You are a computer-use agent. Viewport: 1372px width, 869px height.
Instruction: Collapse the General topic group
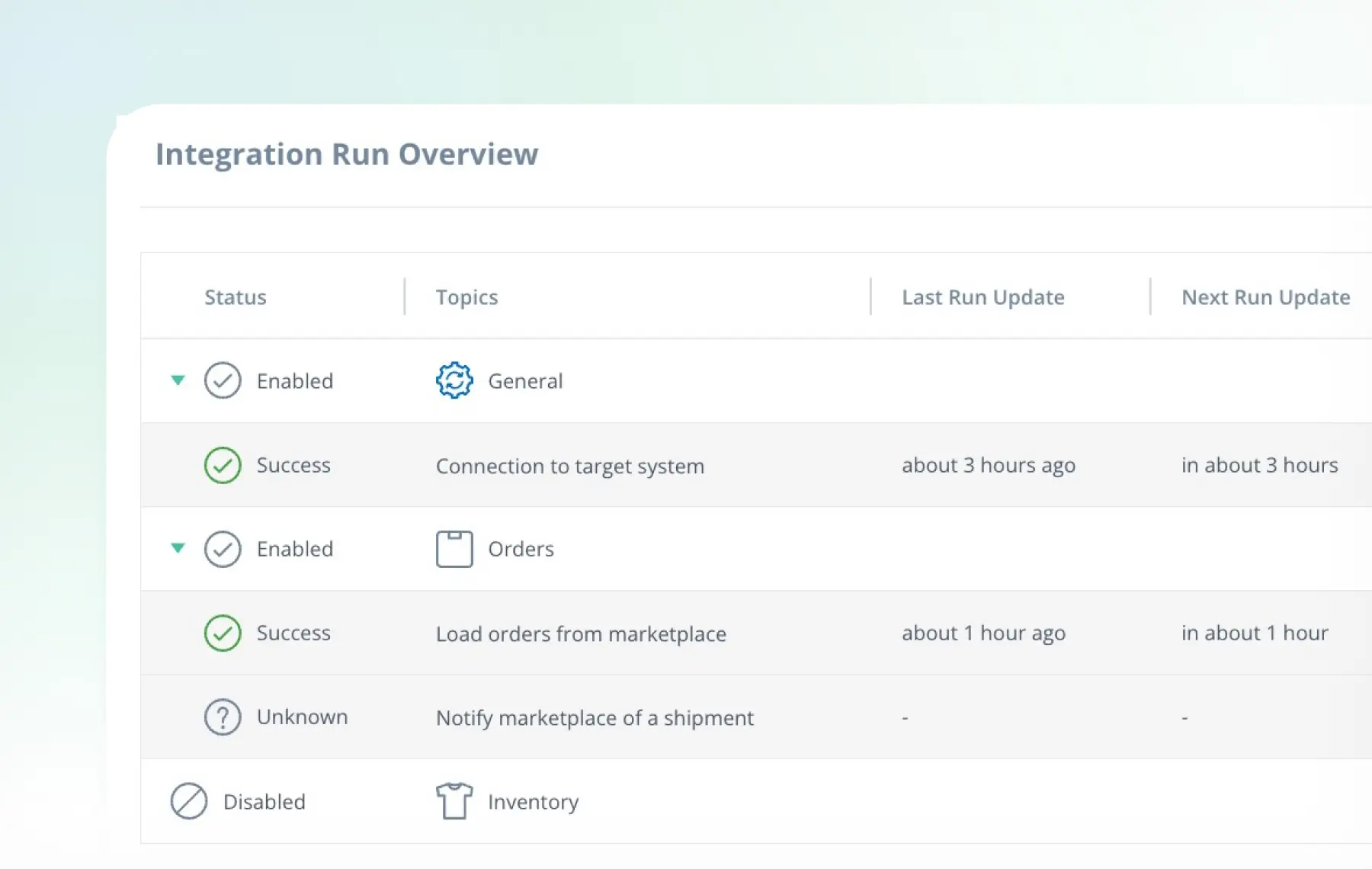[x=178, y=380]
